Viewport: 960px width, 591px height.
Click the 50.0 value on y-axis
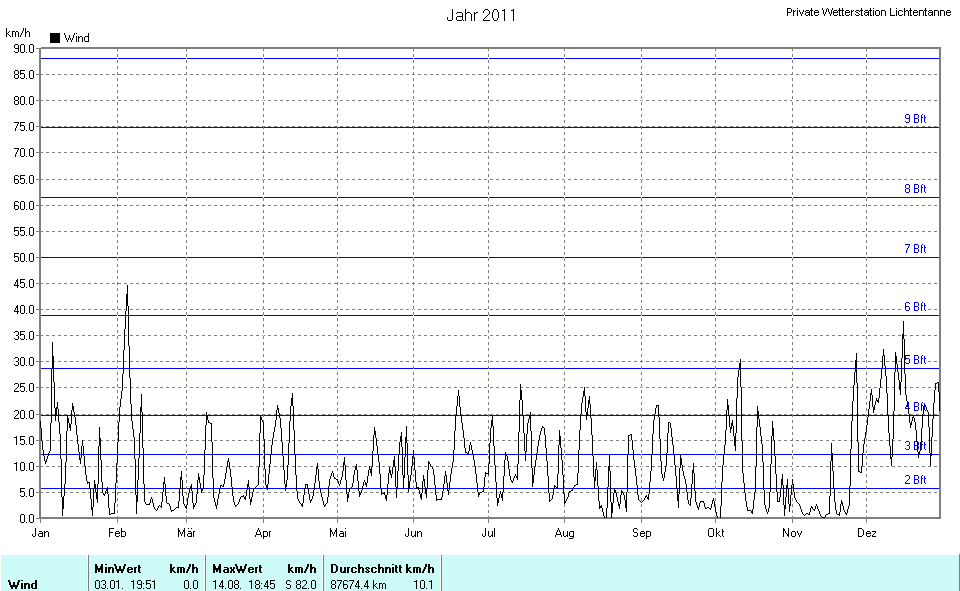point(22,257)
